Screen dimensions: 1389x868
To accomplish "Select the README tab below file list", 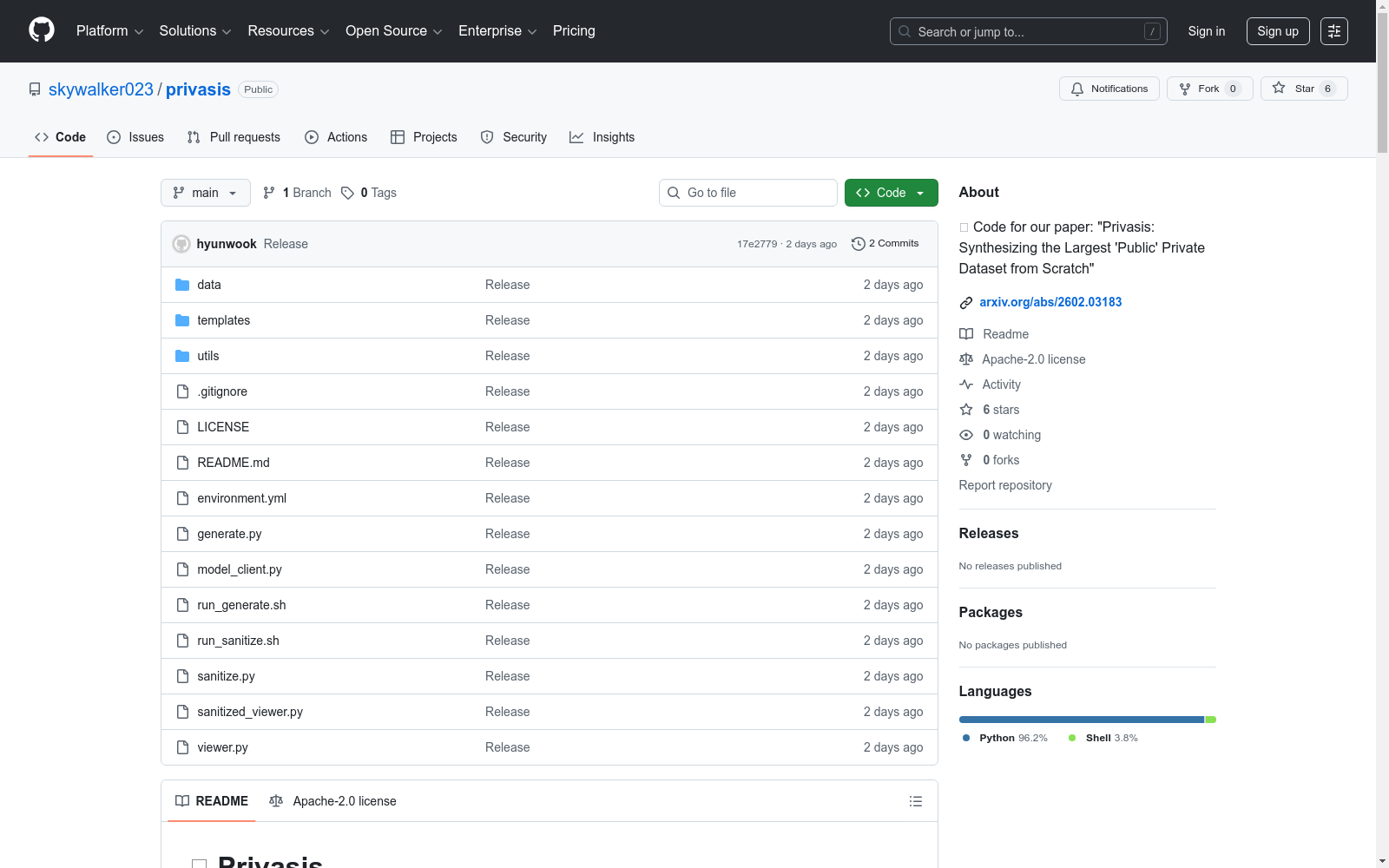I will (x=212, y=801).
